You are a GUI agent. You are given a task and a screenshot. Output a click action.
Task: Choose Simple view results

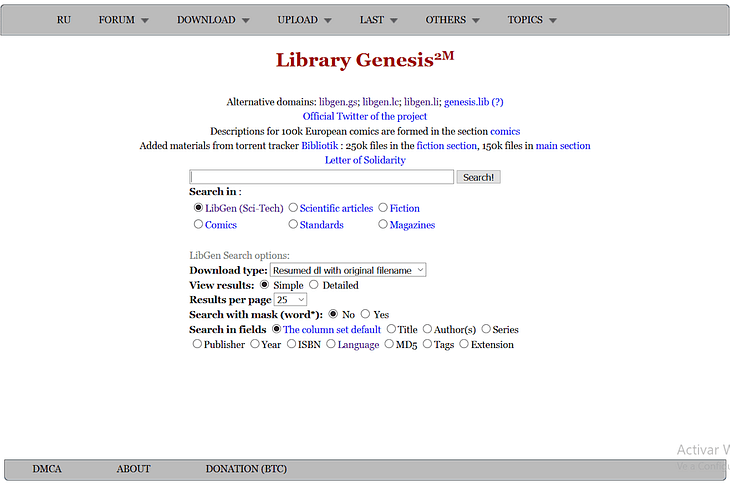pos(264,284)
